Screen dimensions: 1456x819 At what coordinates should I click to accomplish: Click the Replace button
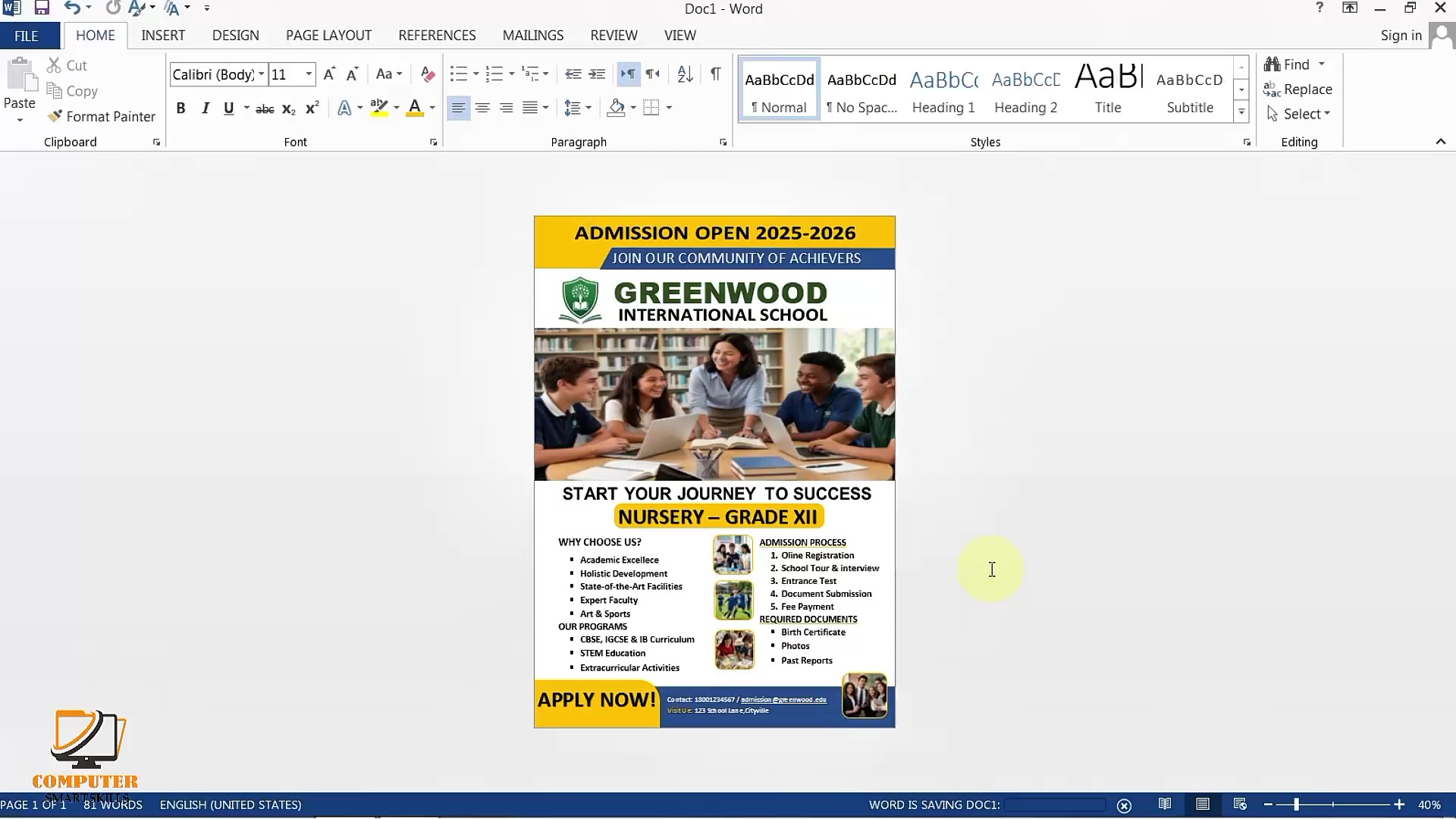[x=1298, y=89]
